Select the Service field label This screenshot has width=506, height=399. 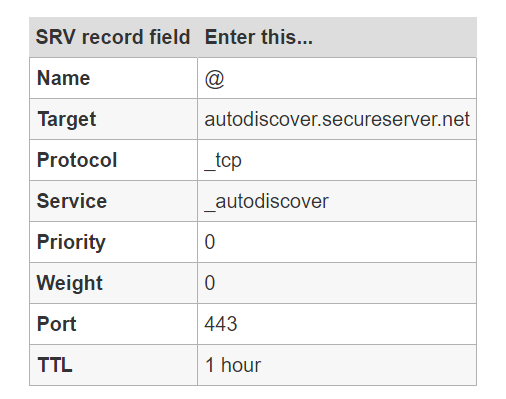click(x=72, y=201)
